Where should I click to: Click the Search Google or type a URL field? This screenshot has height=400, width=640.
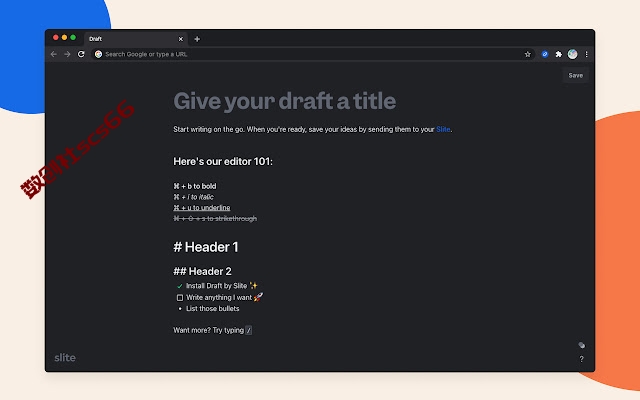(312, 54)
